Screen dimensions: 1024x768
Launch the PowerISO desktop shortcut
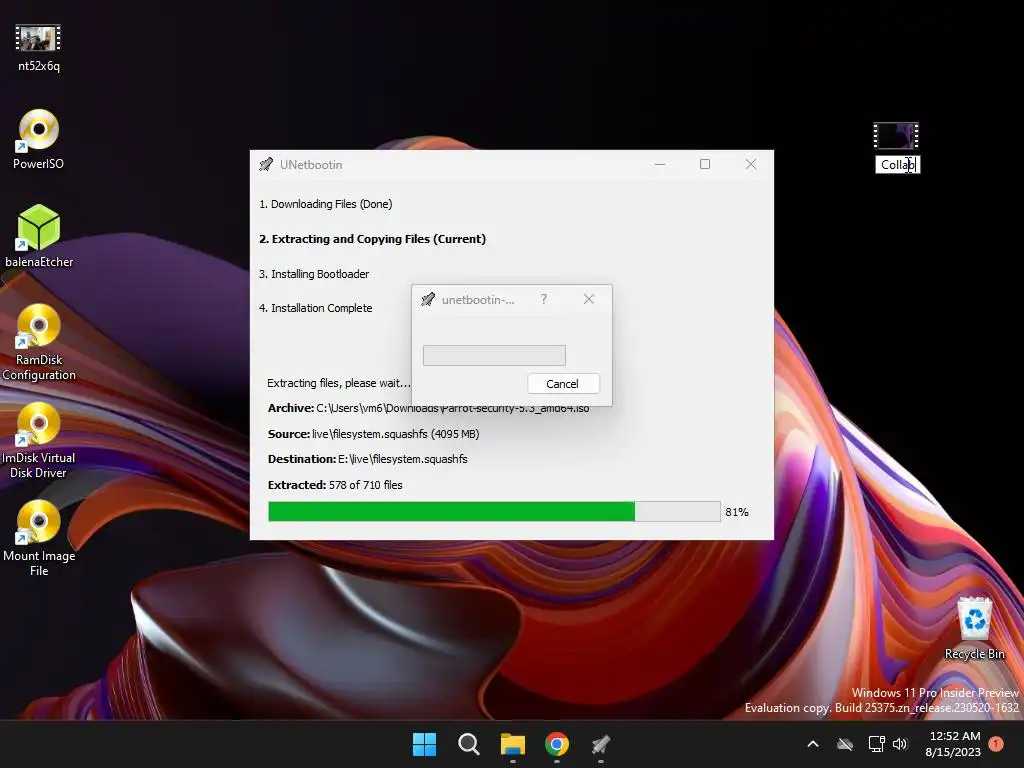(39, 139)
